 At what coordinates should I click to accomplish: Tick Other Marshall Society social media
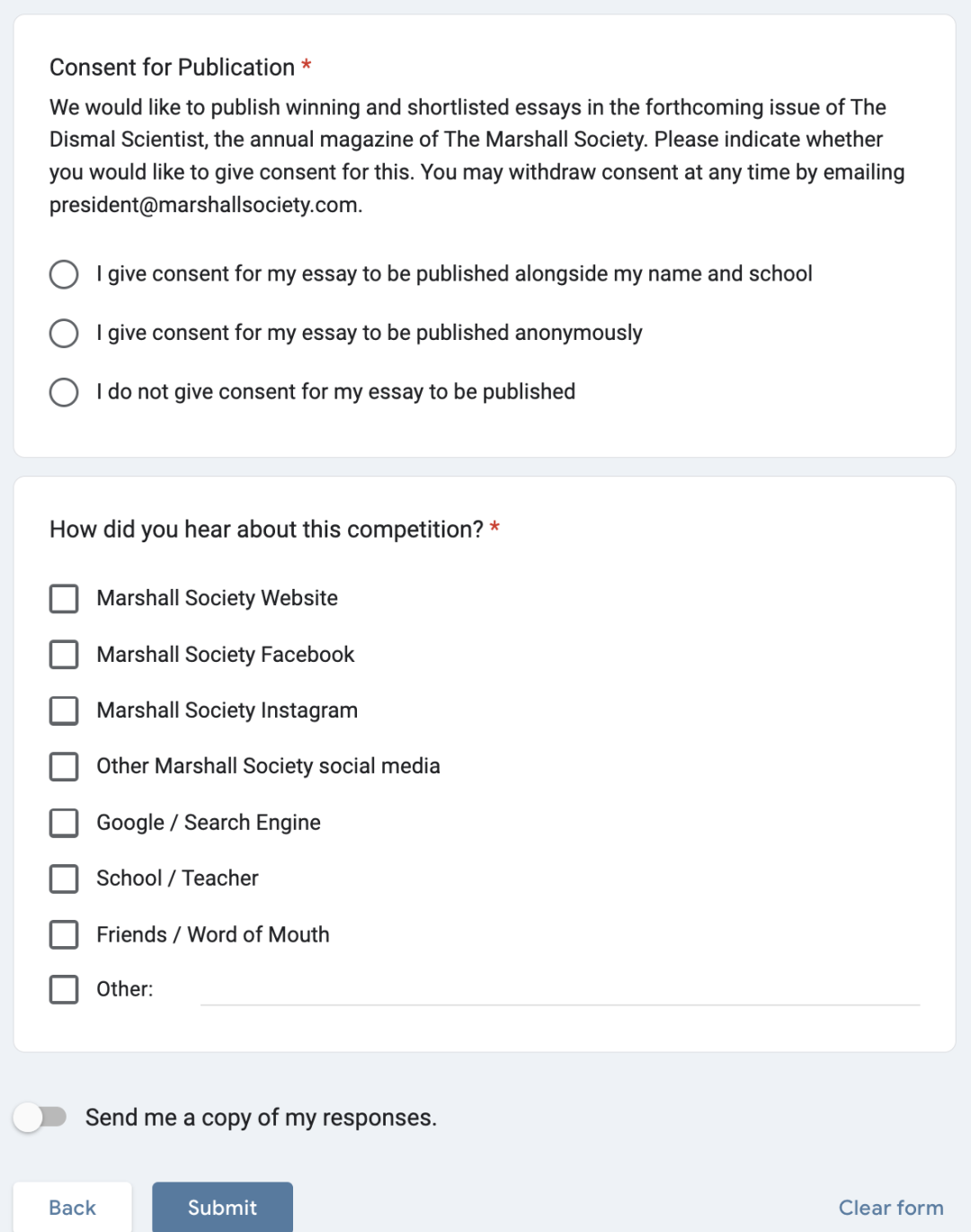coord(64,767)
